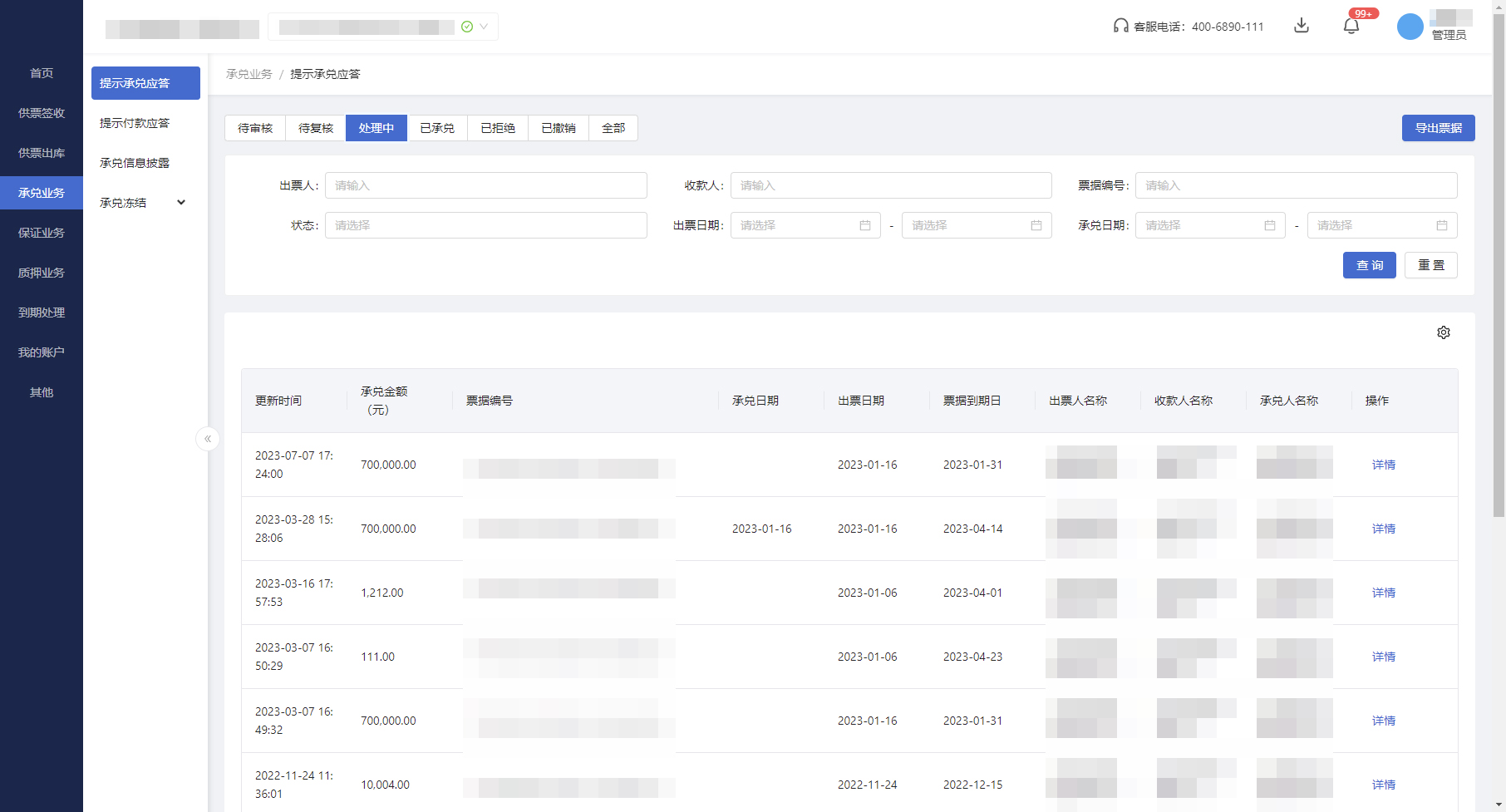
Task: Click calendar icon in 承兑日期 end field
Action: tap(1442, 225)
